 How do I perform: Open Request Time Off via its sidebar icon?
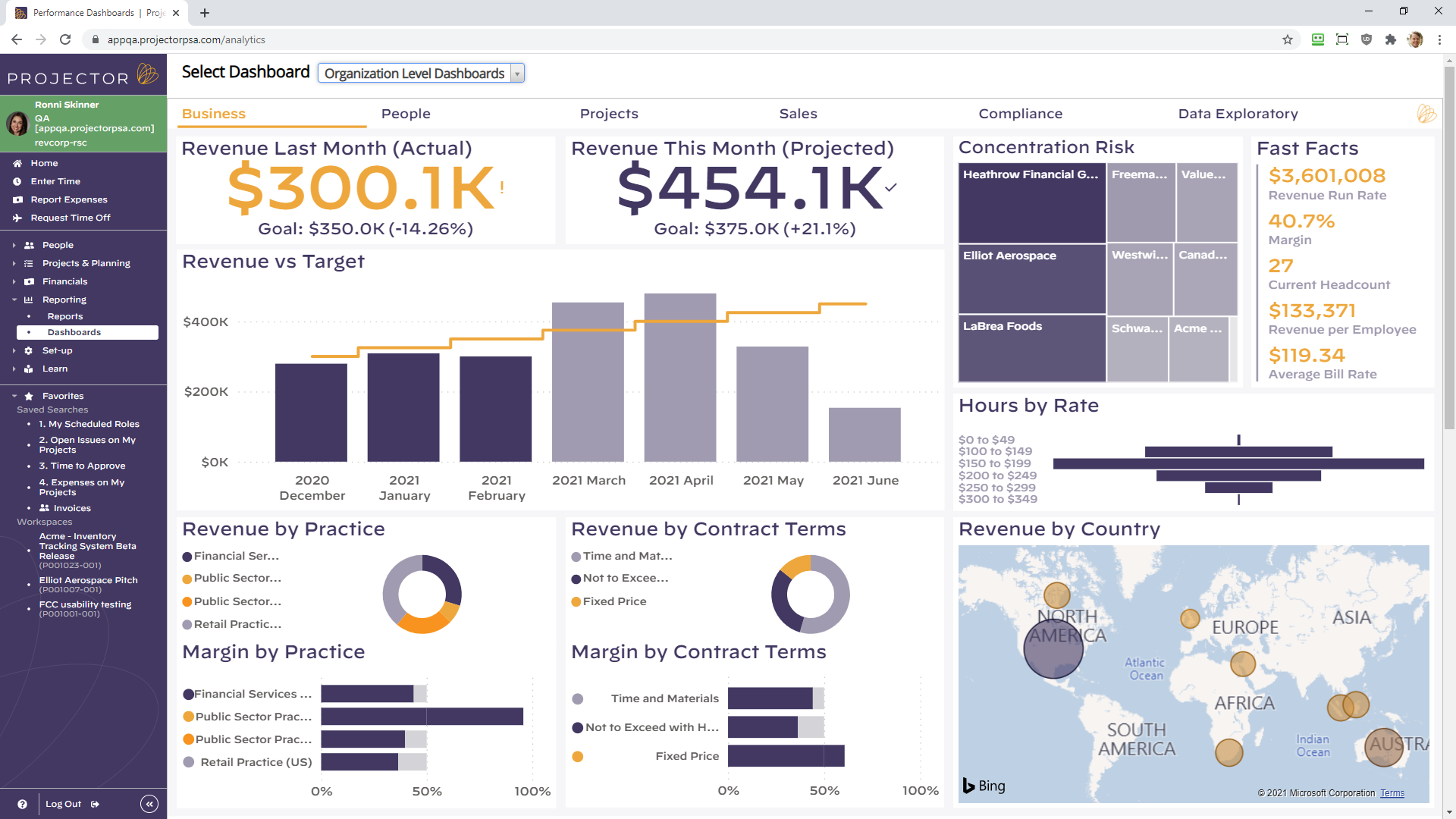(18, 218)
